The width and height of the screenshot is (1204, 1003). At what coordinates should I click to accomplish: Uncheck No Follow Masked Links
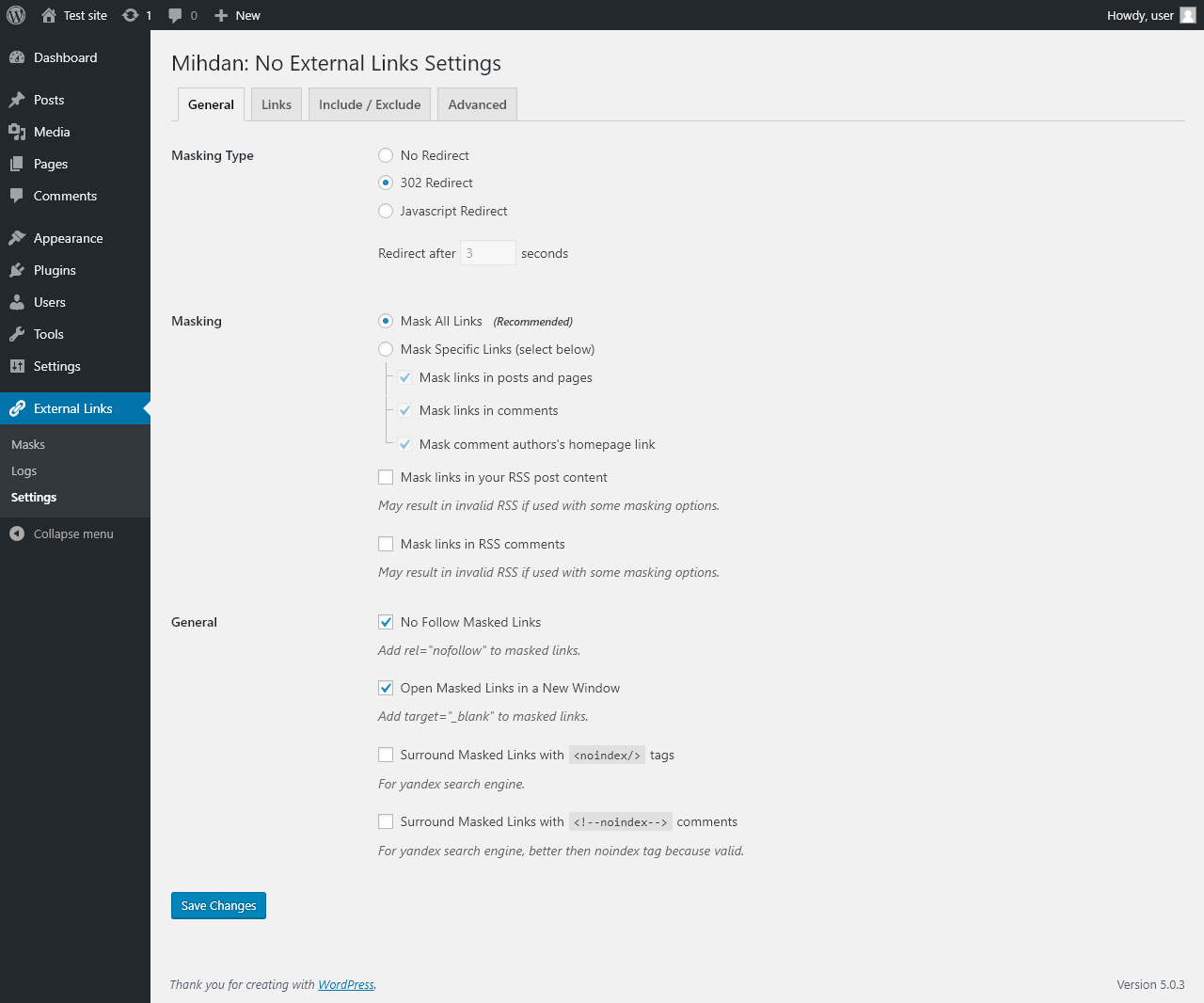[386, 622]
